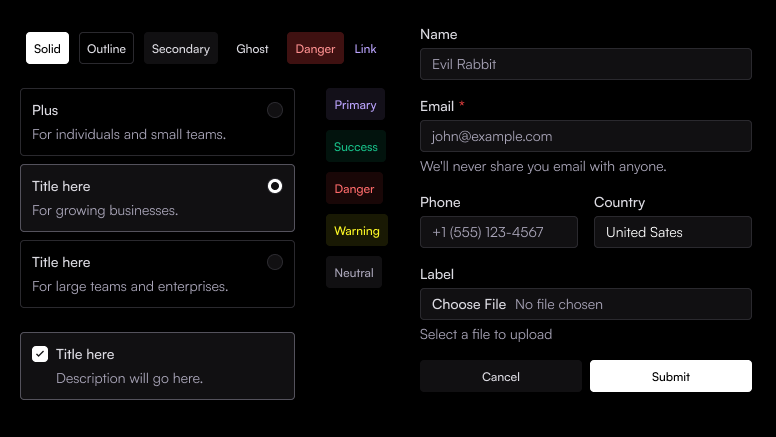Focus the Phone number field
Viewport: 776px width, 437px height.
coord(499,232)
